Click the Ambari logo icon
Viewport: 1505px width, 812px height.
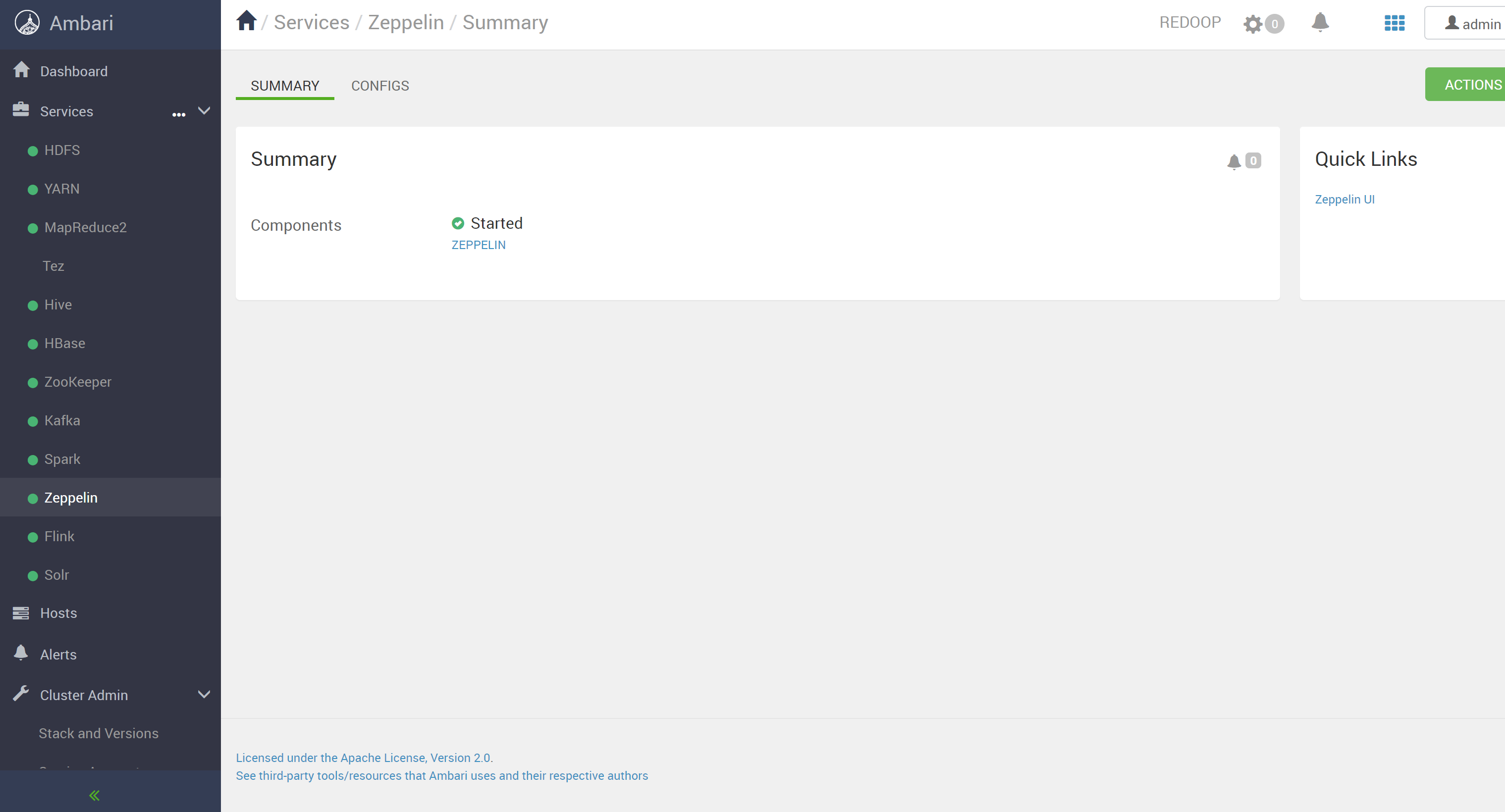[27, 23]
